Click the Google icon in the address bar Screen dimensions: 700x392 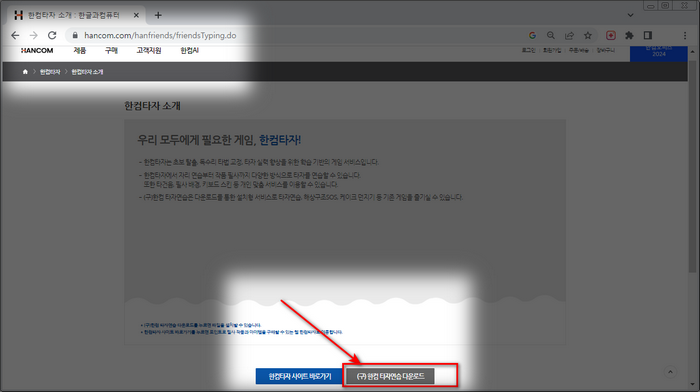[x=532, y=35]
